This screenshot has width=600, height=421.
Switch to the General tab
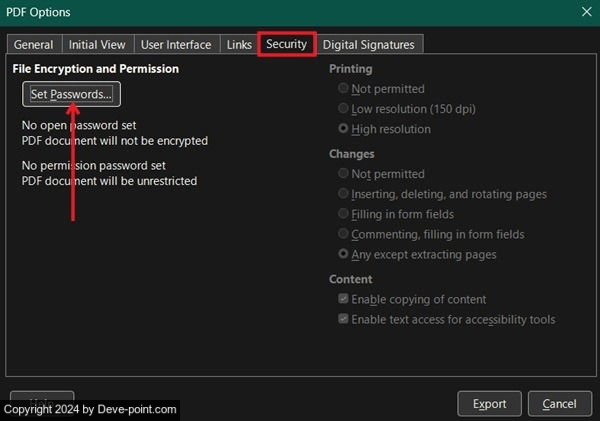[34, 45]
